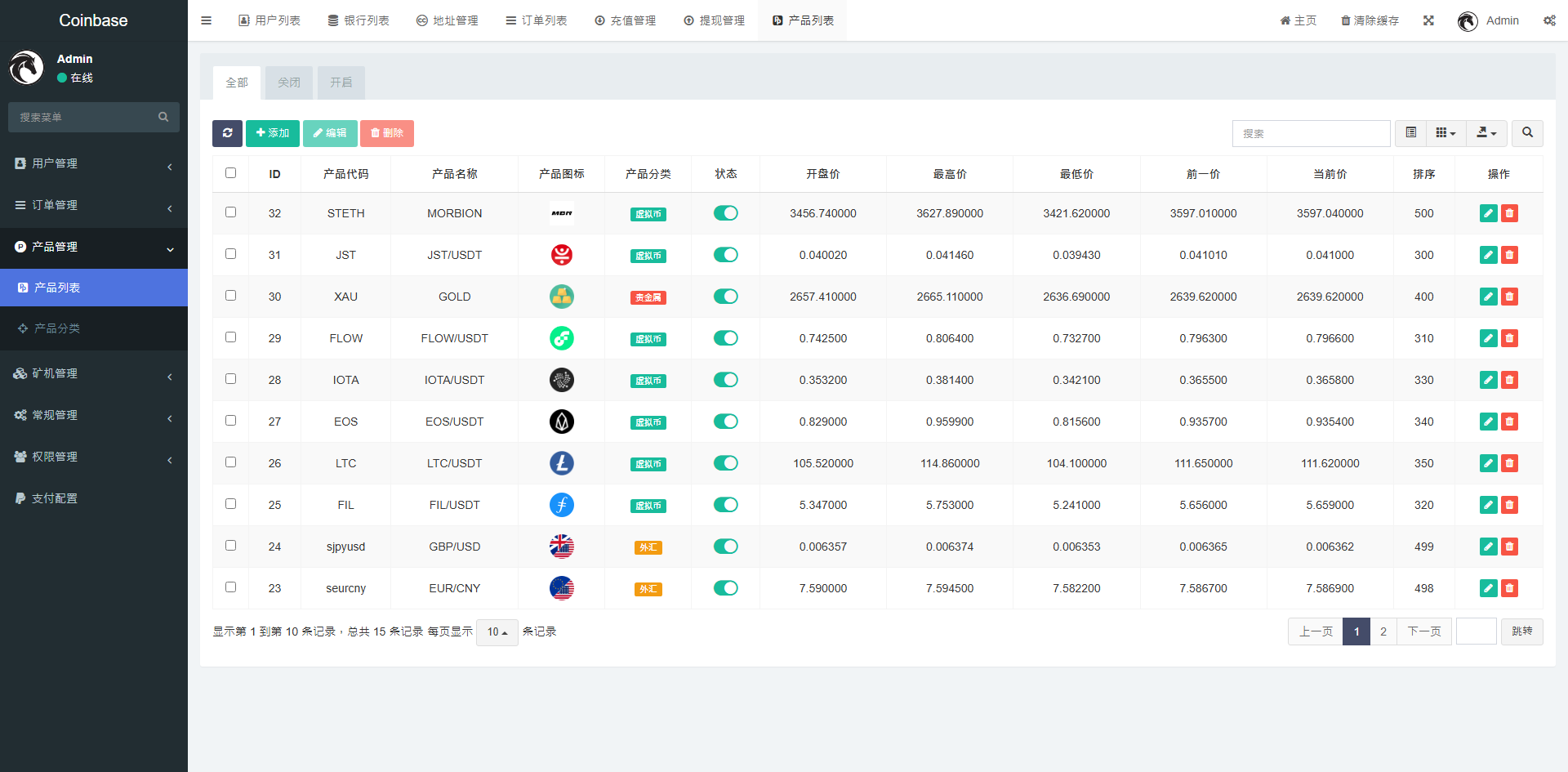The width and height of the screenshot is (1568, 772).
Task: Click the page jump number field
Action: click(x=1477, y=631)
